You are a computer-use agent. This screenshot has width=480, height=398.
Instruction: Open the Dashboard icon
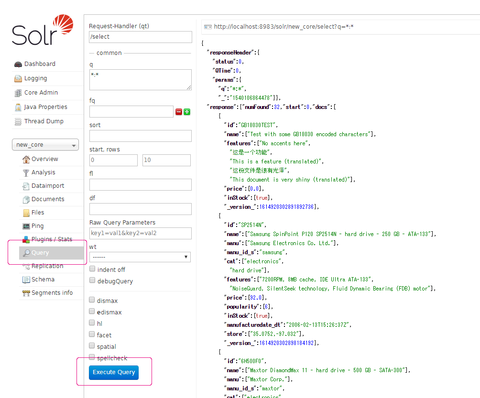tap(18, 64)
